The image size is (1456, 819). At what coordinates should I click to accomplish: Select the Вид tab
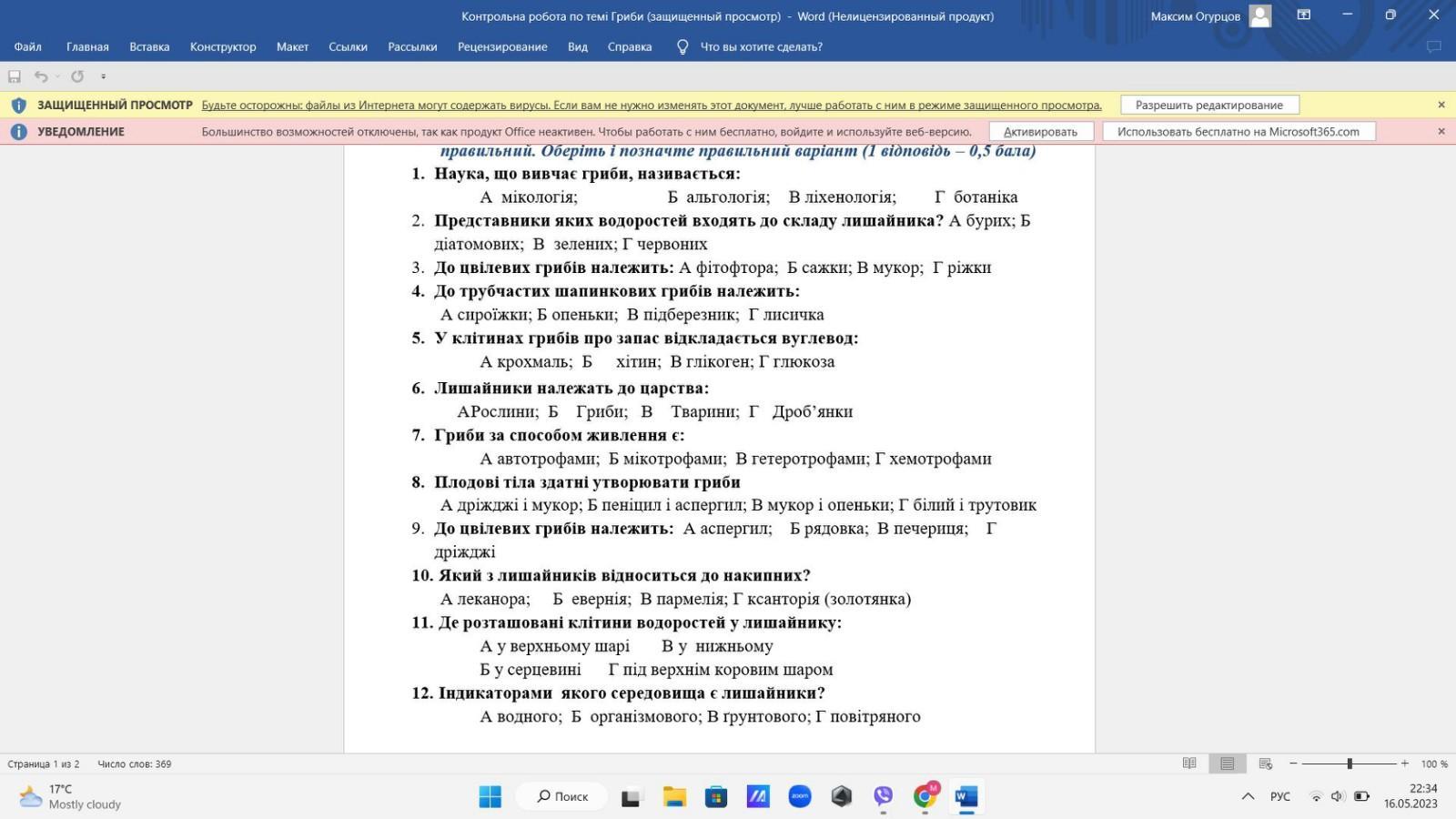pyautogui.click(x=578, y=46)
